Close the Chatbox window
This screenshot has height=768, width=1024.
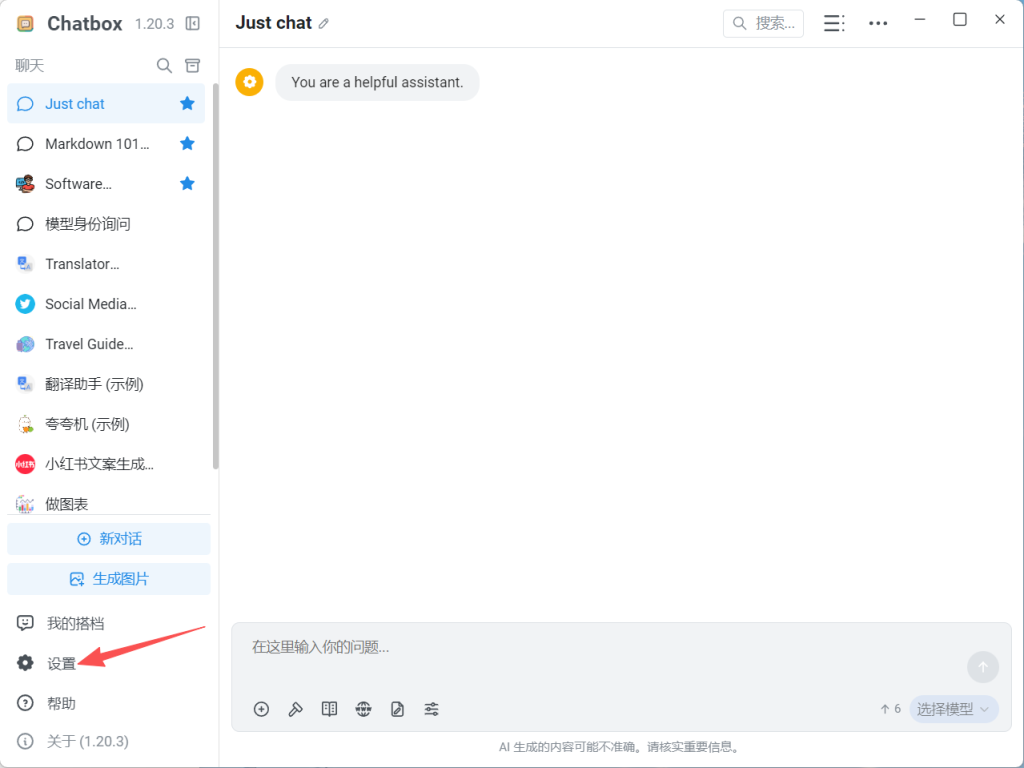click(999, 20)
